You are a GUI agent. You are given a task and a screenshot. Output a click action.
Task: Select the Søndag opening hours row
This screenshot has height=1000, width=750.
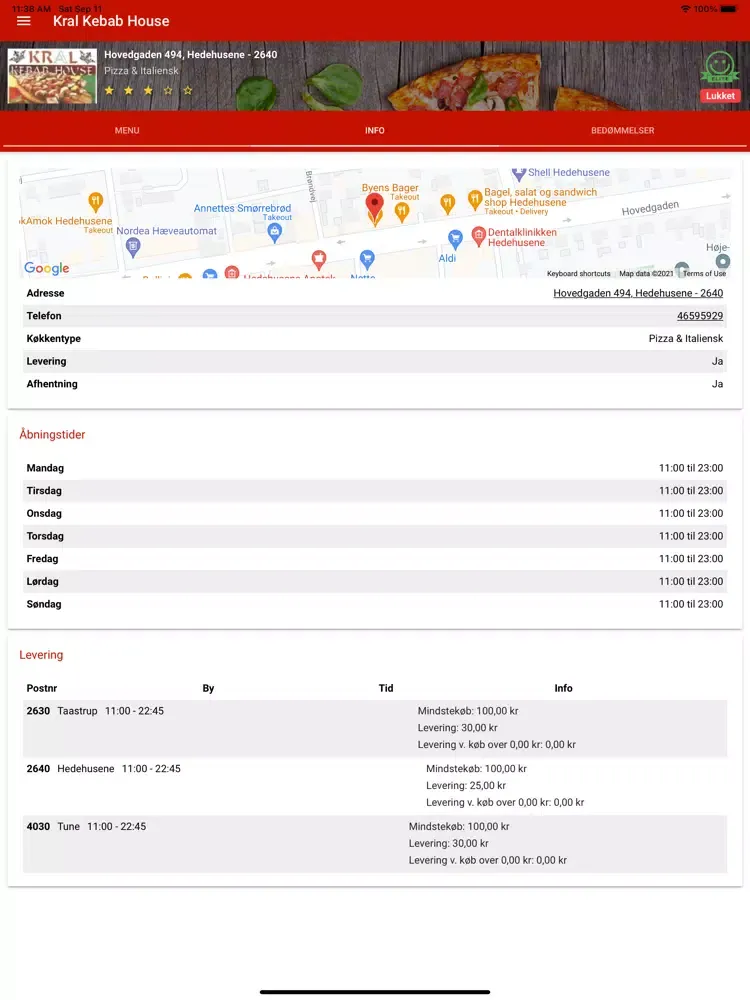click(x=375, y=604)
